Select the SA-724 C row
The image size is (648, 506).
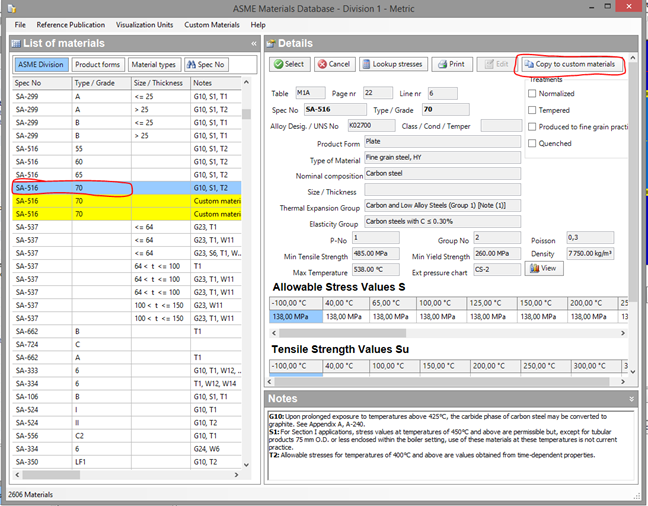[127, 344]
